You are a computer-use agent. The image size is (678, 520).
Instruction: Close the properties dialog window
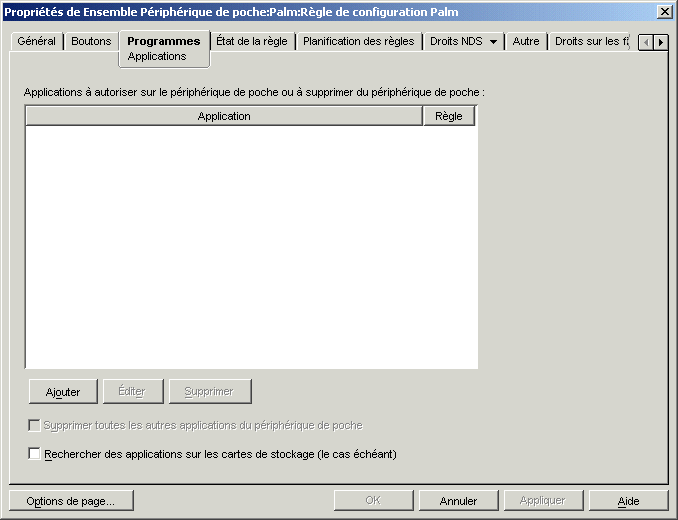pos(665,12)
